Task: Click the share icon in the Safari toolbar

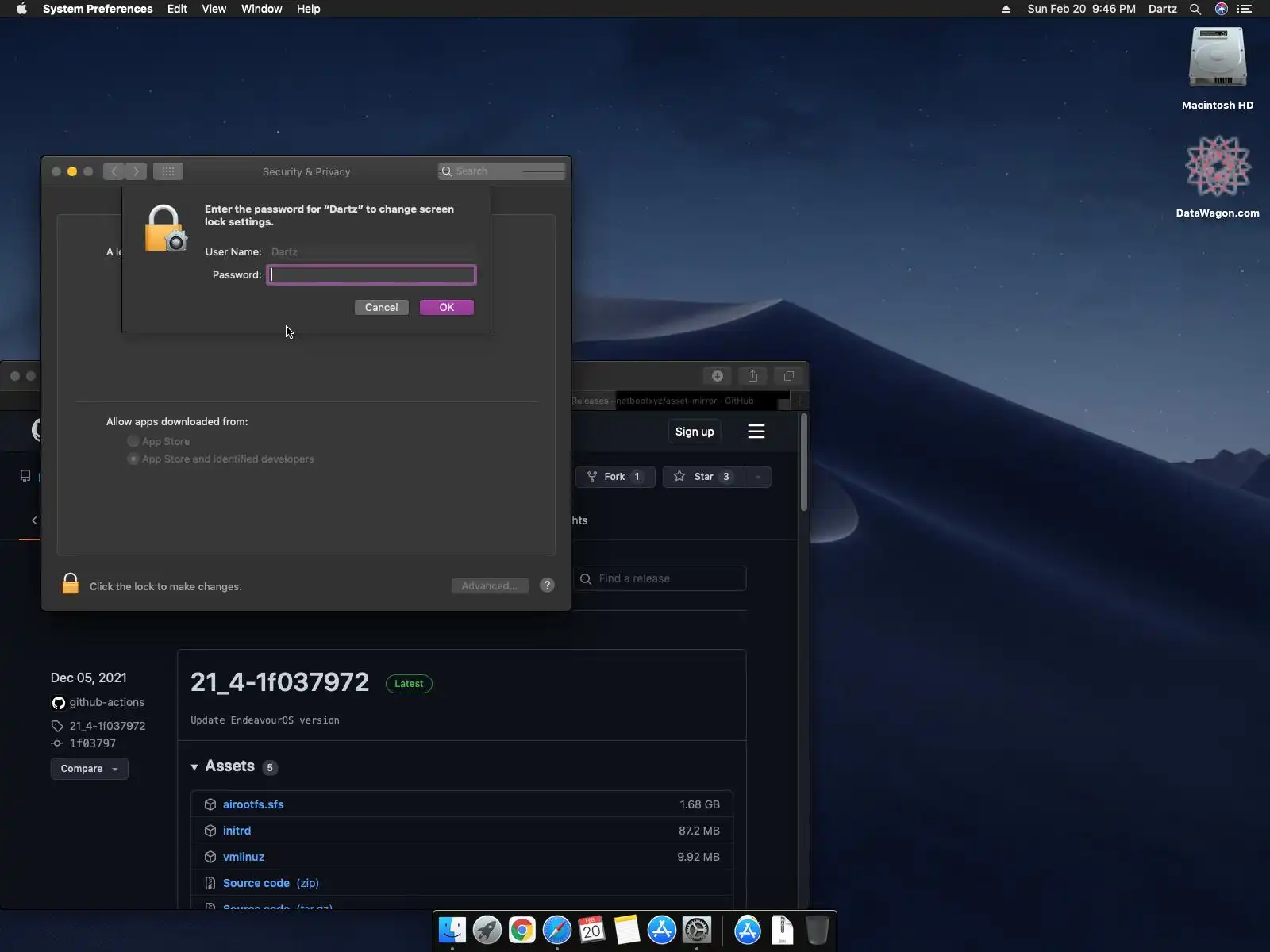Action: click(x=752, y=376)
